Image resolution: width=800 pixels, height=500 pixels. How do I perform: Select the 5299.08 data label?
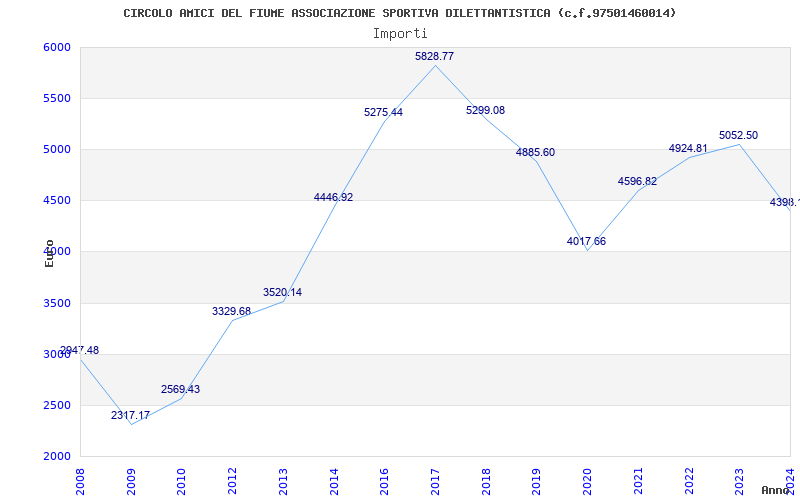485,110
